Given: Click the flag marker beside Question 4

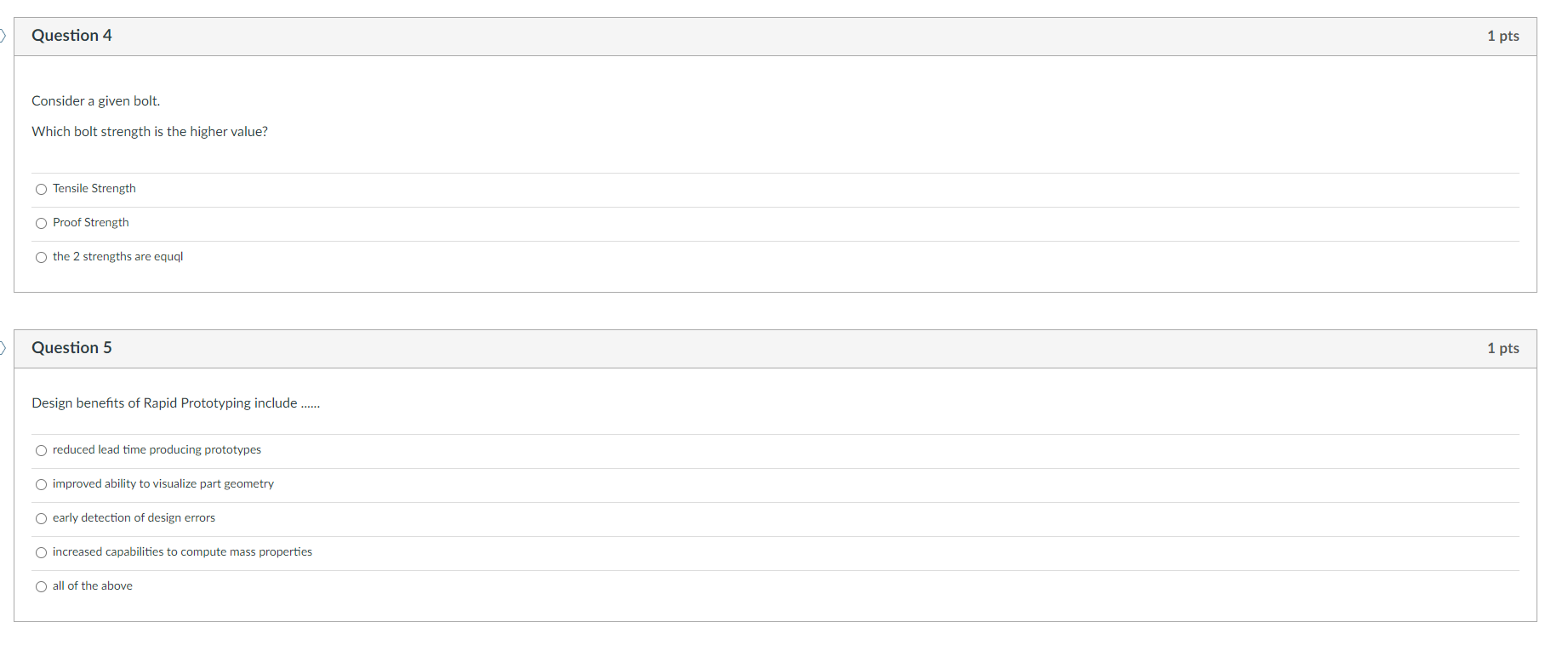Looking at the screenshot, I should click(x=3, y=36).
